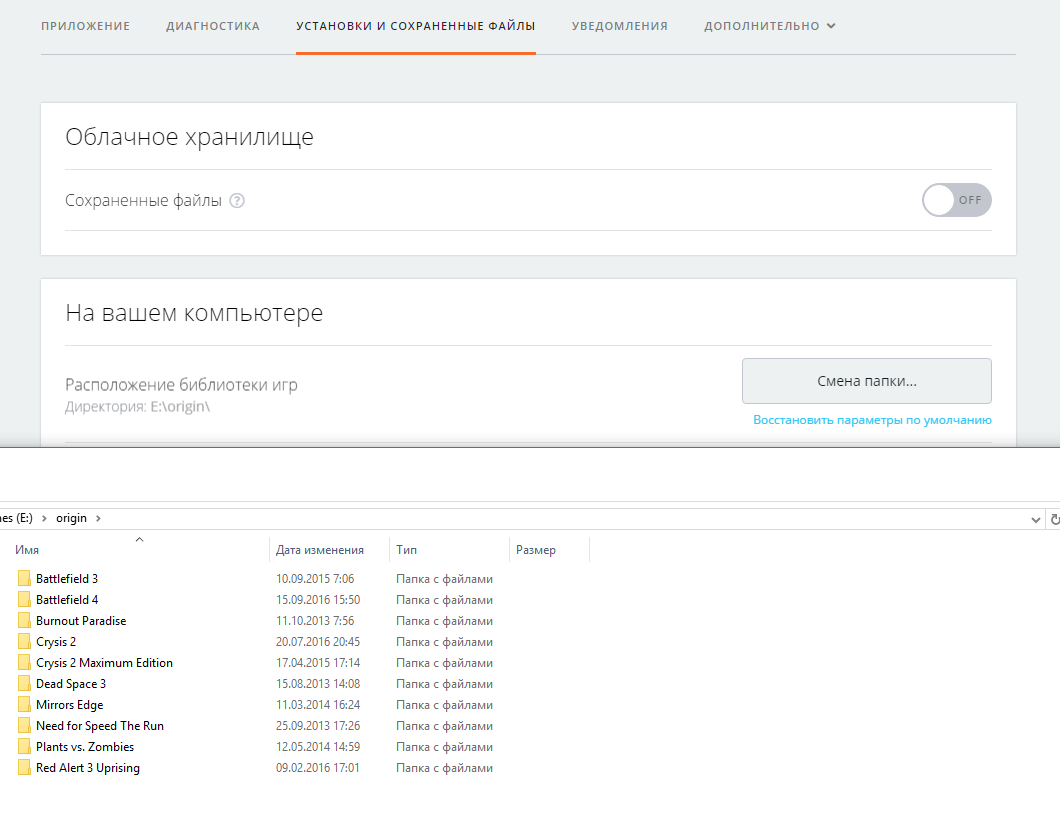Select the Burnout Paradise folder icon
1060x829 pixels.
click(x=24, y=620)
